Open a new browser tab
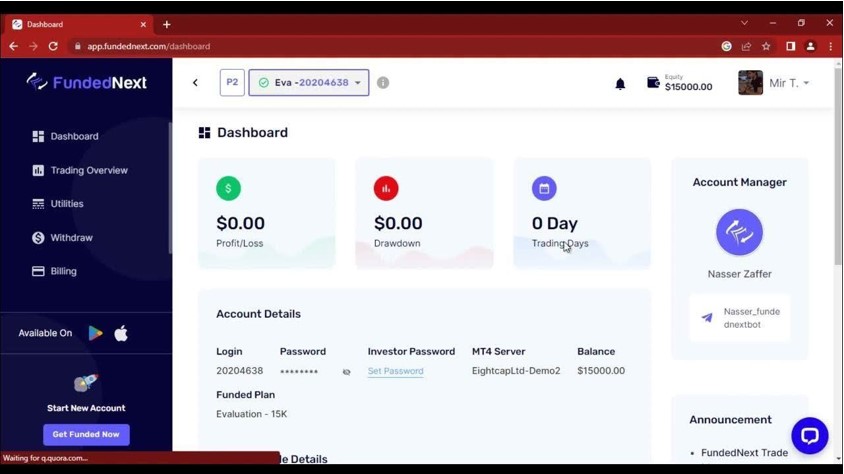Screen dimensions: 844x474 166,24
